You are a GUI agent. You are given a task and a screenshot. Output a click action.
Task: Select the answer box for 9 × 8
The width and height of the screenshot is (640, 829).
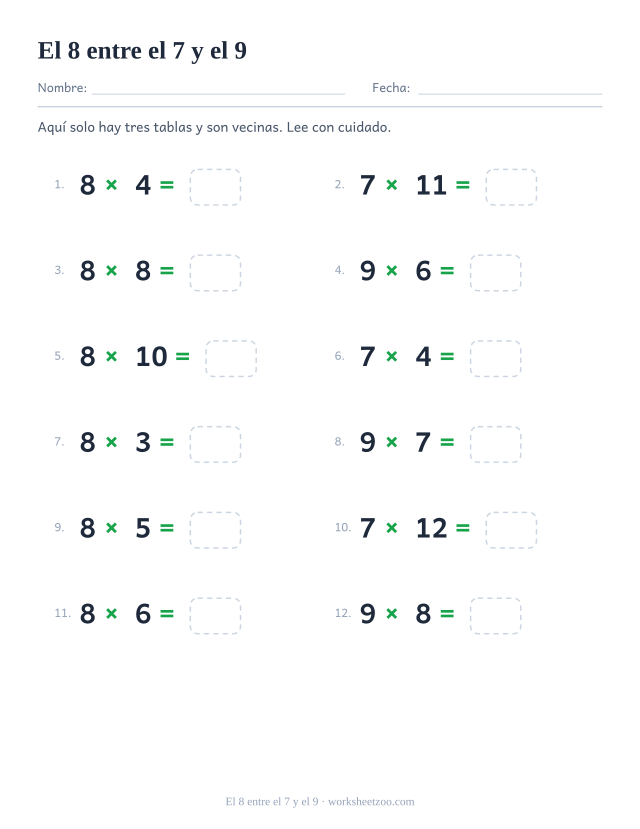(495, 615)
